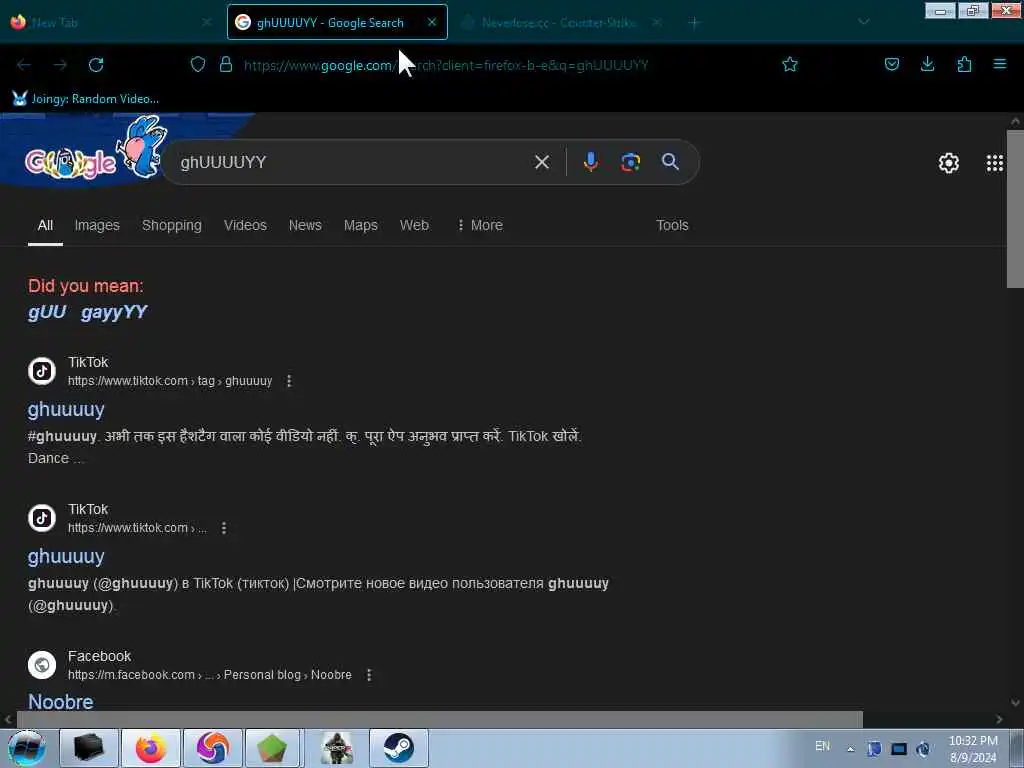Open Steam from the taskbar

[399, 748]
